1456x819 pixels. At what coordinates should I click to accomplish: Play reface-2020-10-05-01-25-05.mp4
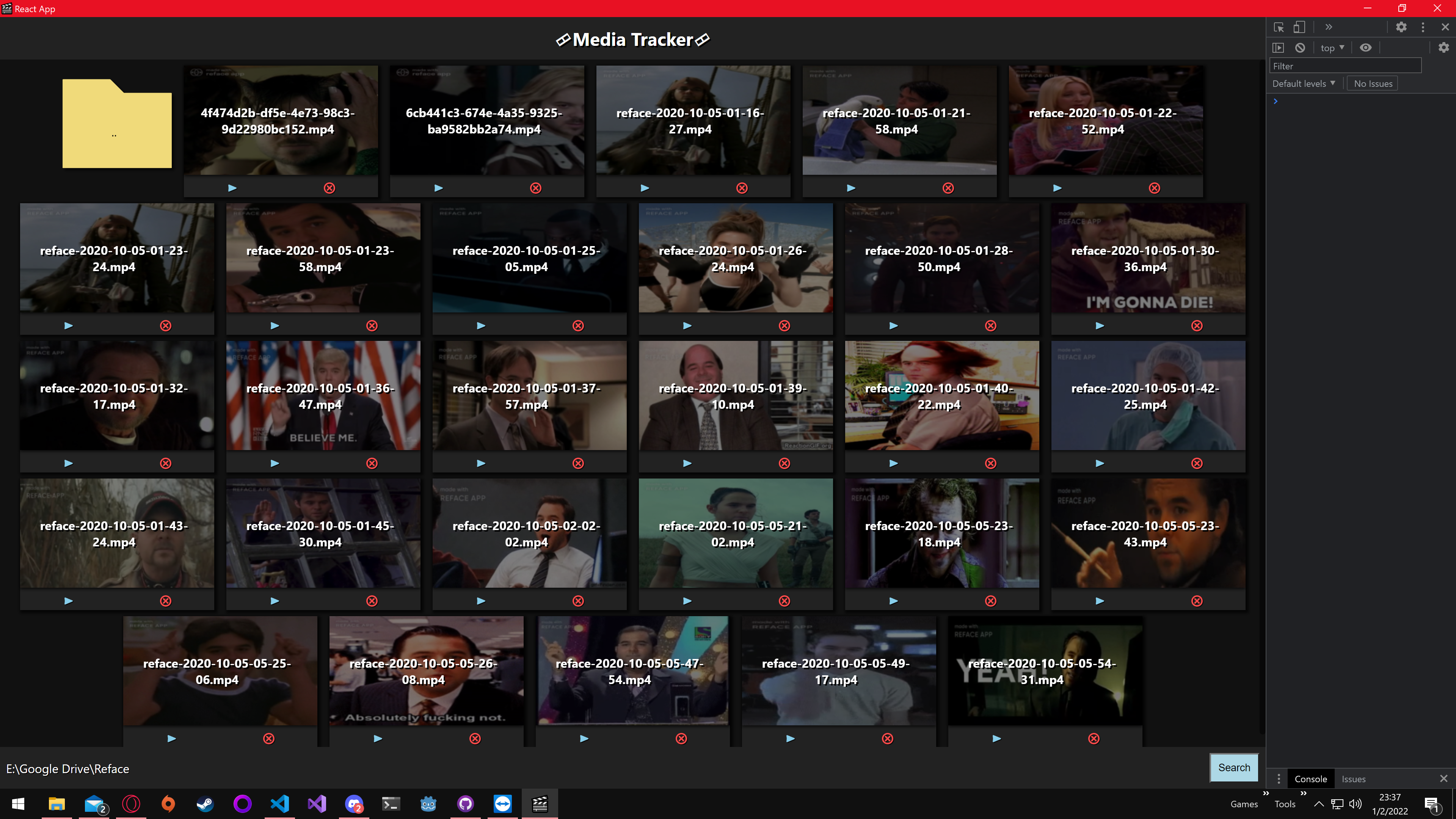click(x=481, y=326)
